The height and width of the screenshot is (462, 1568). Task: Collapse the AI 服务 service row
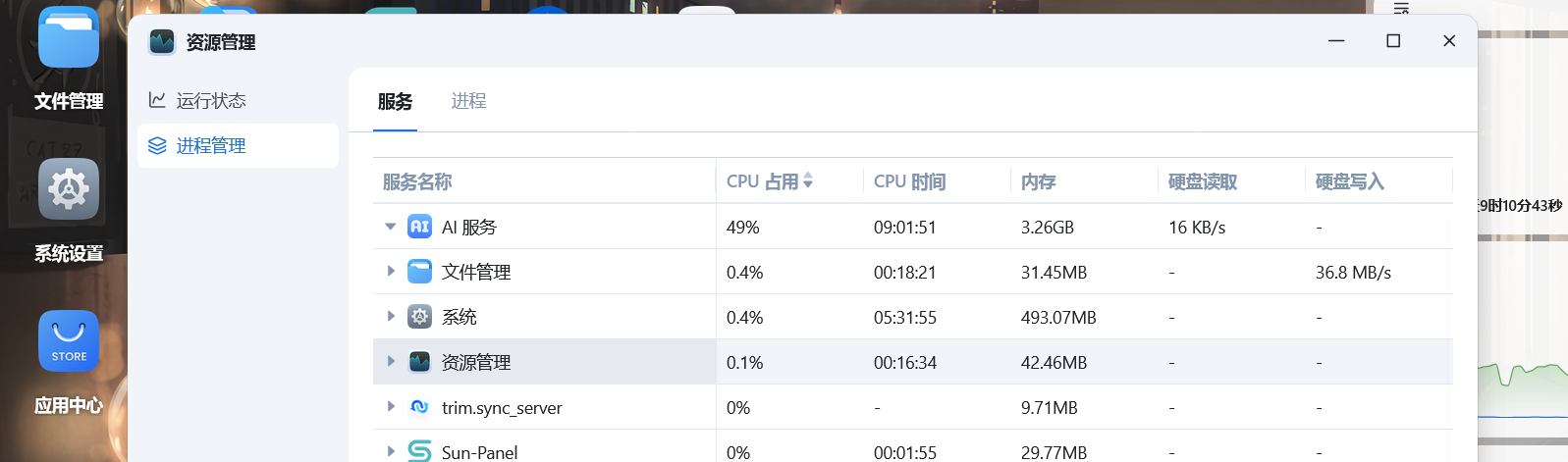point(391,227)
